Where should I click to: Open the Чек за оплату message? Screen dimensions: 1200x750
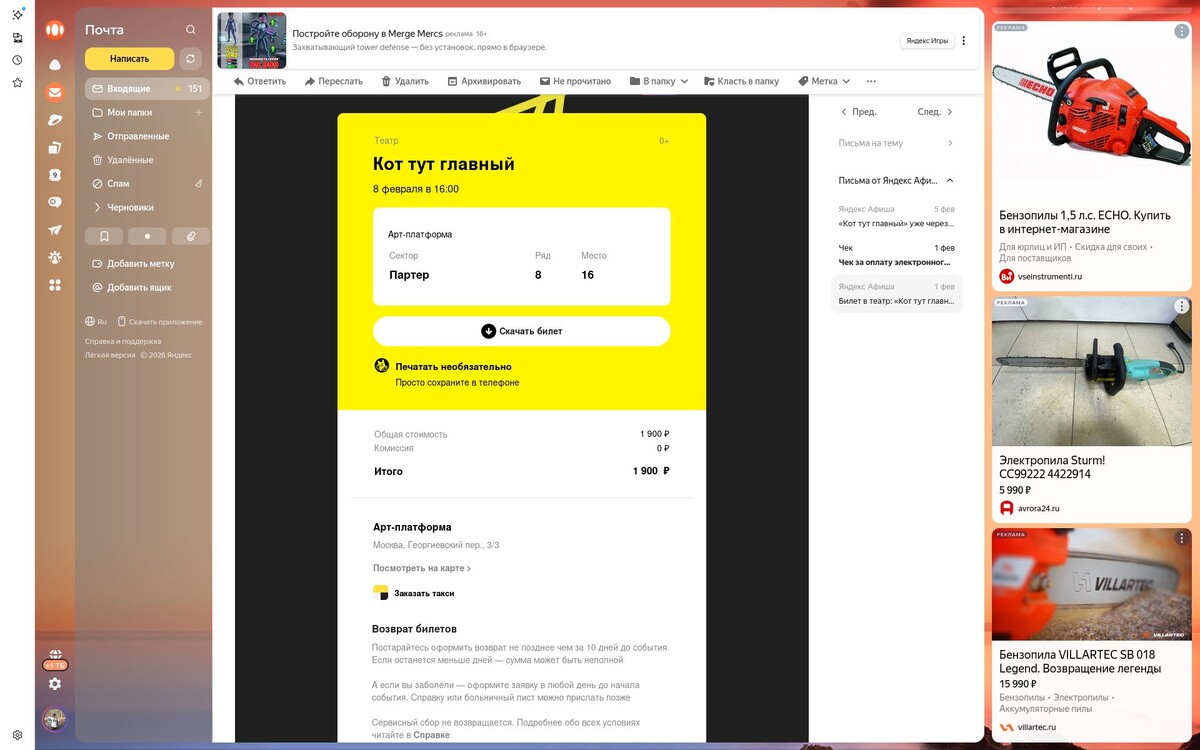(x=896, y=255)
